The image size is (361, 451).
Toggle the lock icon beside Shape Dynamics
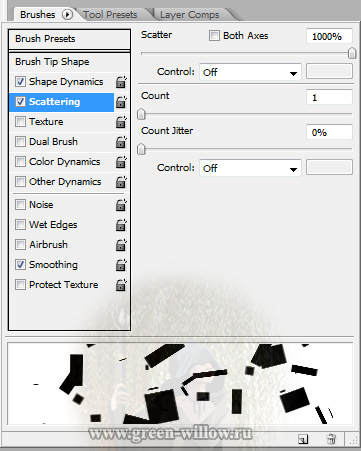[121, 82]
